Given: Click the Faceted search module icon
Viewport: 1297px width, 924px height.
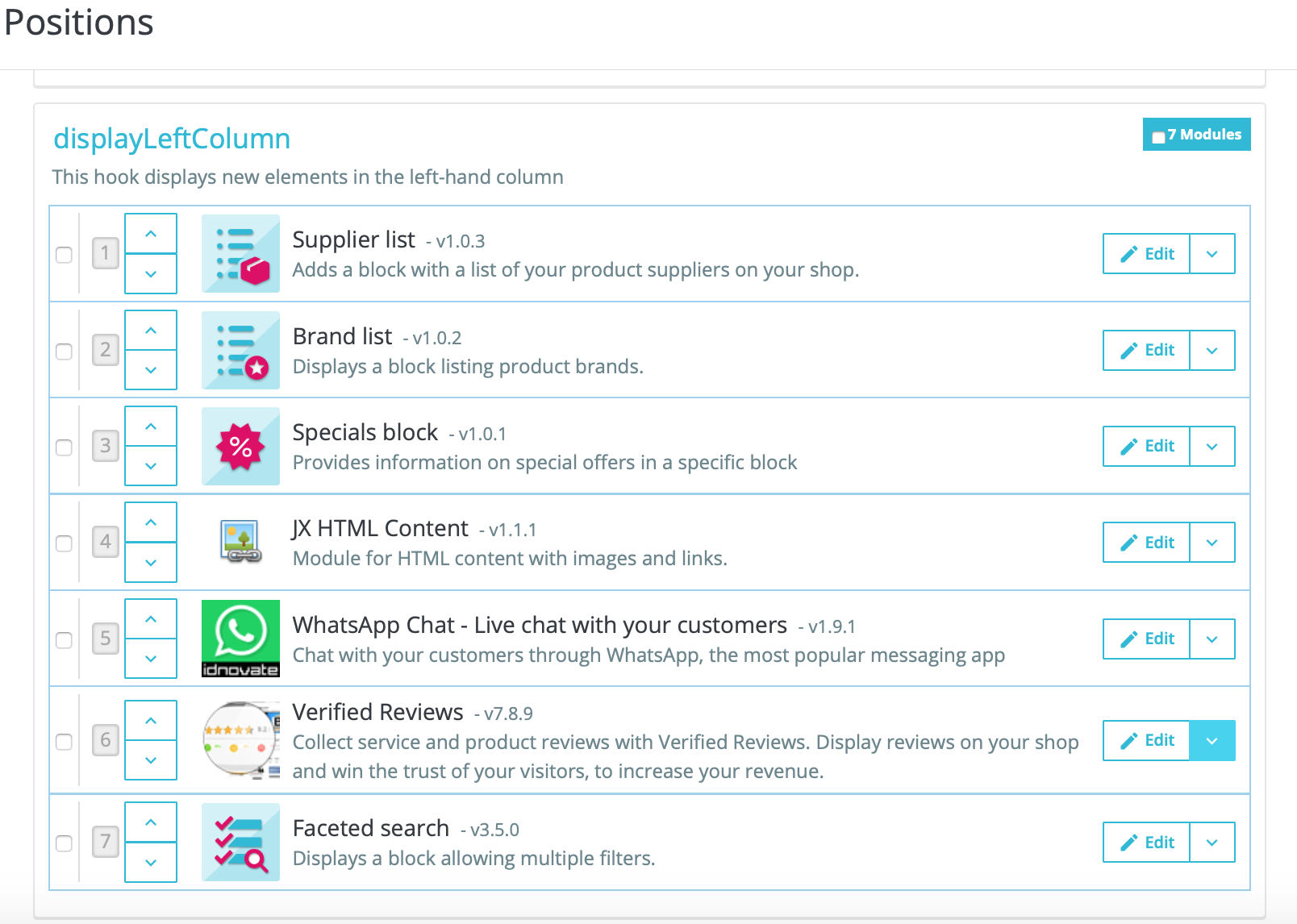Looking at the screenshot, I should [x=240, y=842].
